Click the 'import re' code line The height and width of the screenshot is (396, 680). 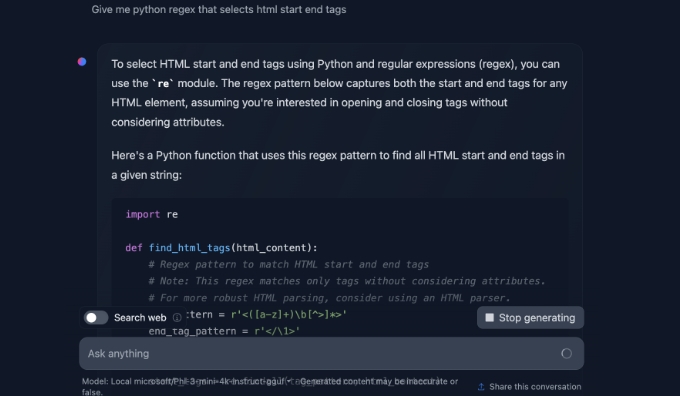[x=151, y=214]
